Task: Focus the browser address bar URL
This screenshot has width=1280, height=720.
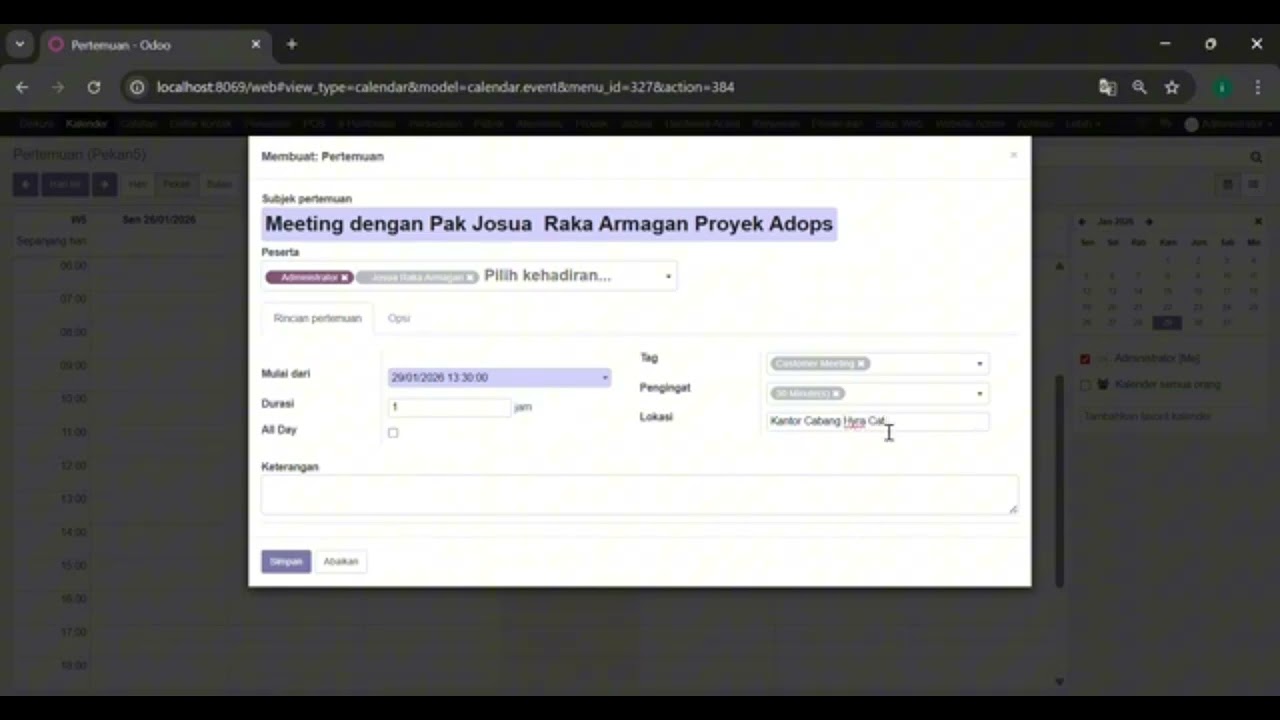Action: click(445, 87)
